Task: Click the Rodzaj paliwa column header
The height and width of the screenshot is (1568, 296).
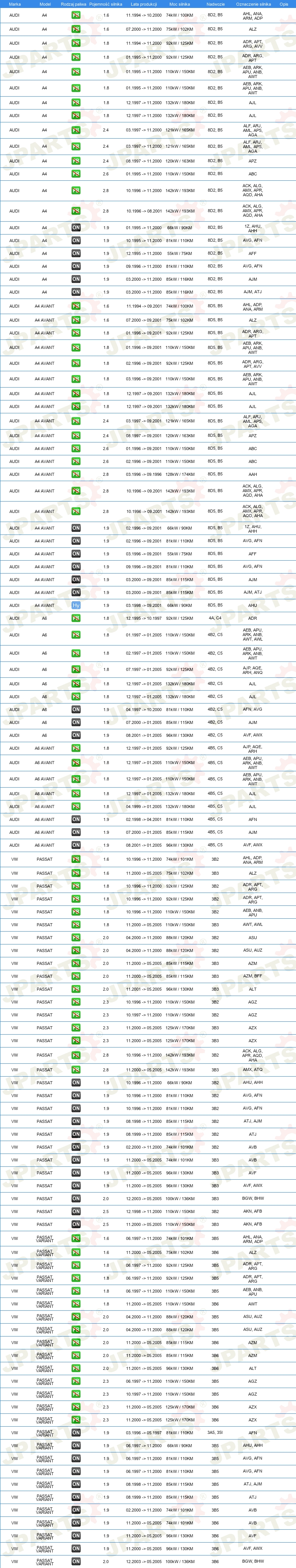Action: click(x=73, y=4)
